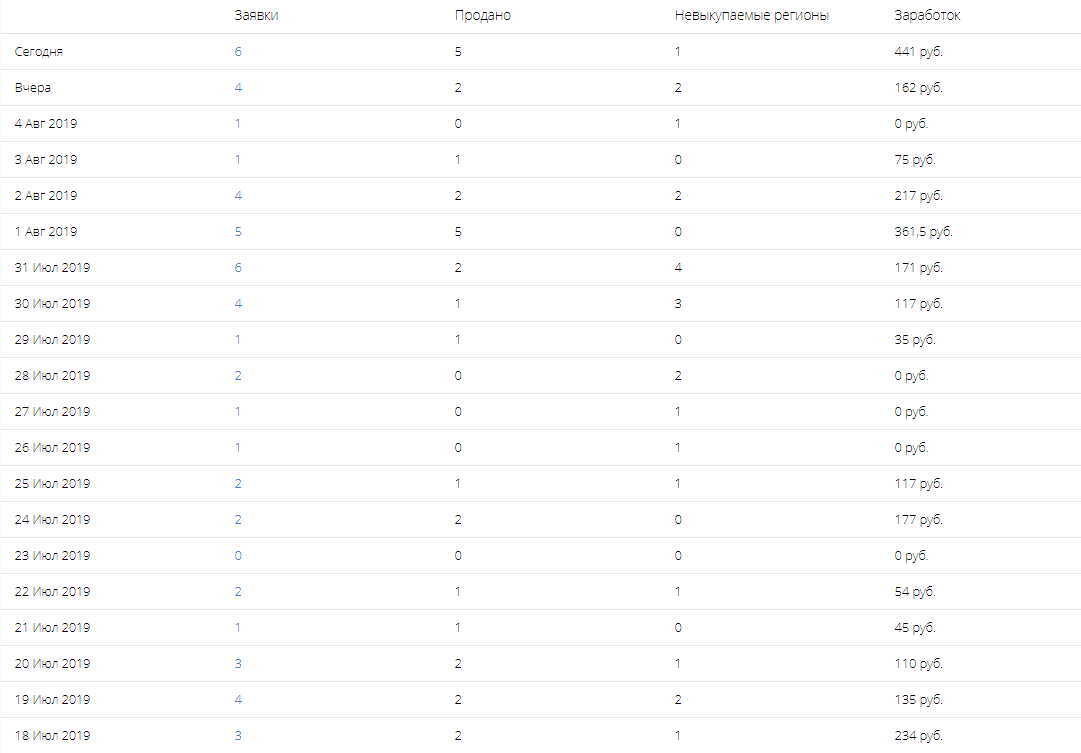Click the 441 руб. earnings for Сегодня

(x=918, y=52)
